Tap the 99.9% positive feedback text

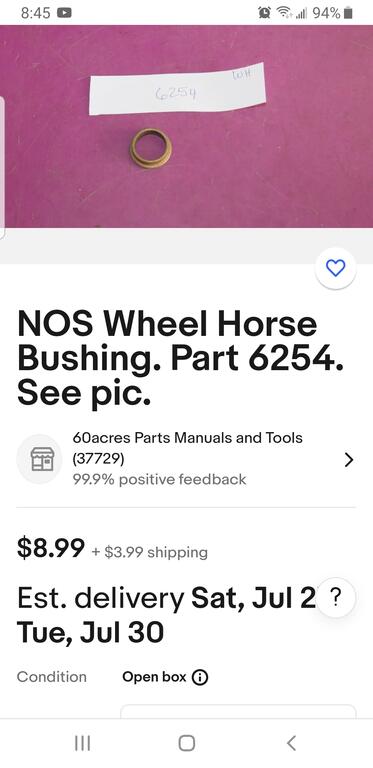(160, 479)
